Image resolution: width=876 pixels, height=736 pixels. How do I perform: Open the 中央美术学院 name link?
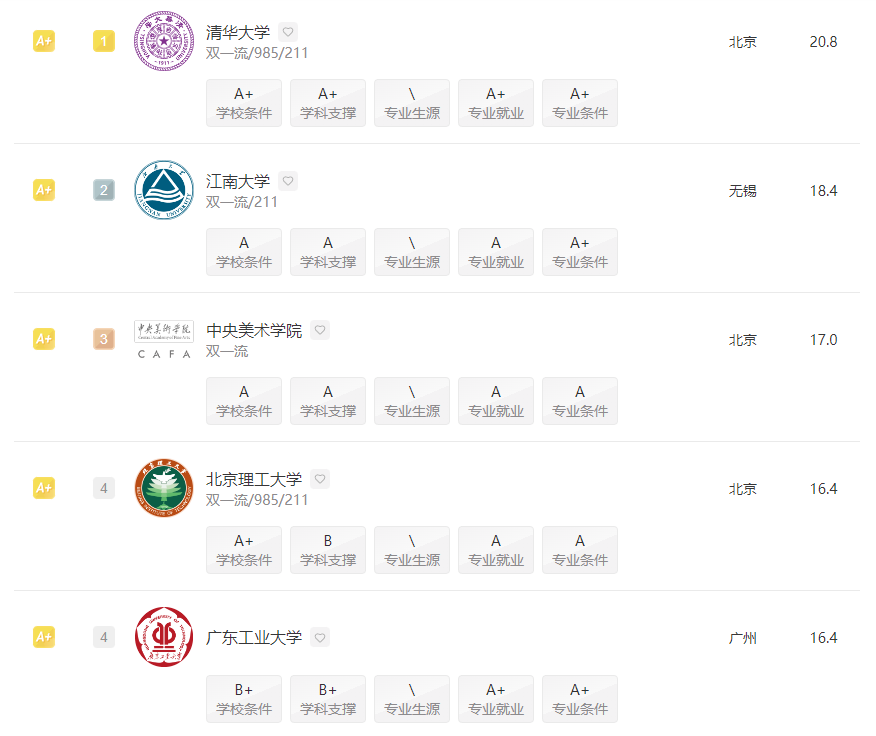click(x=254, y=330)
